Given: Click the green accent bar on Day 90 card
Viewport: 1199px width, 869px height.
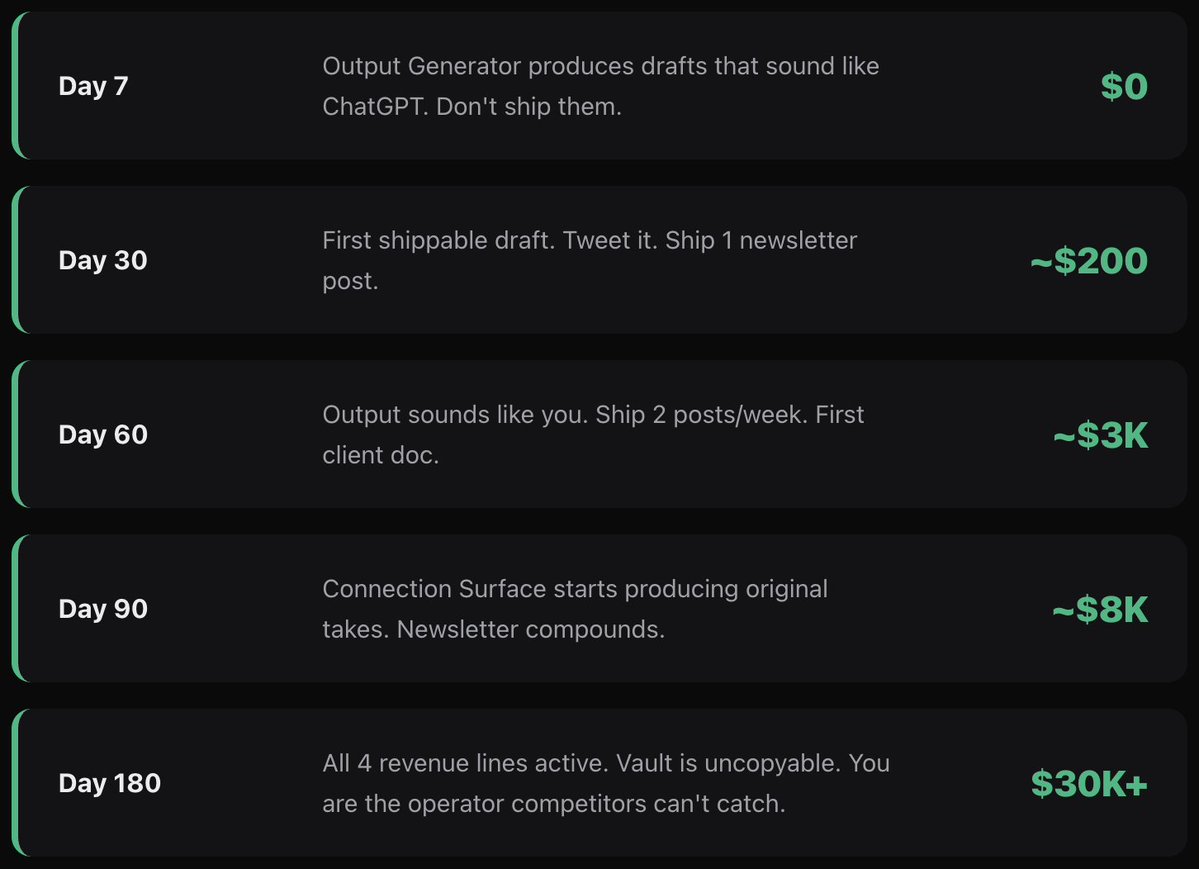Looking at the screenshot, I should tap(17, 608).
